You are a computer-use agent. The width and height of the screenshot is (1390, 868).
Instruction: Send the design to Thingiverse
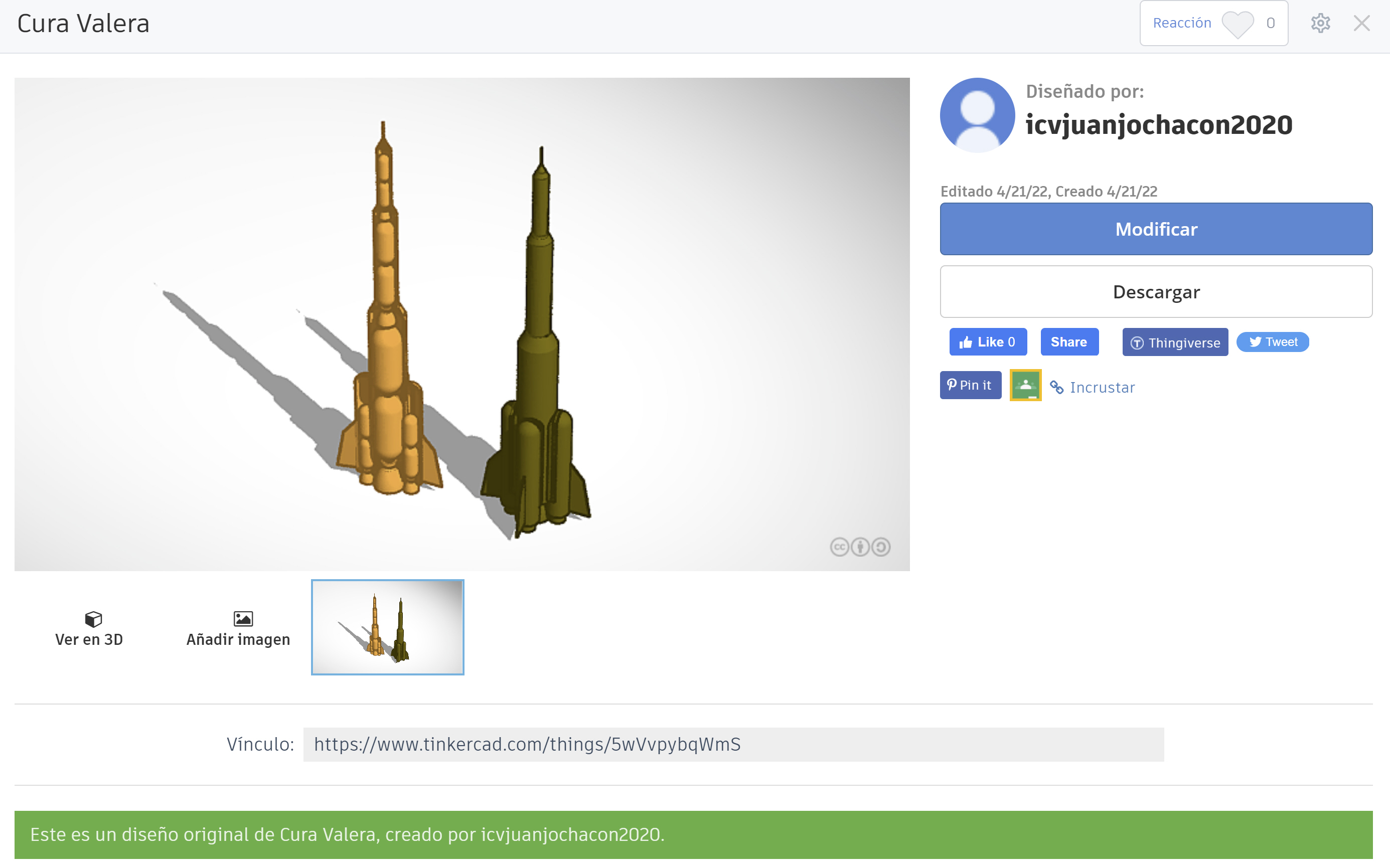tap(1175, 342)
